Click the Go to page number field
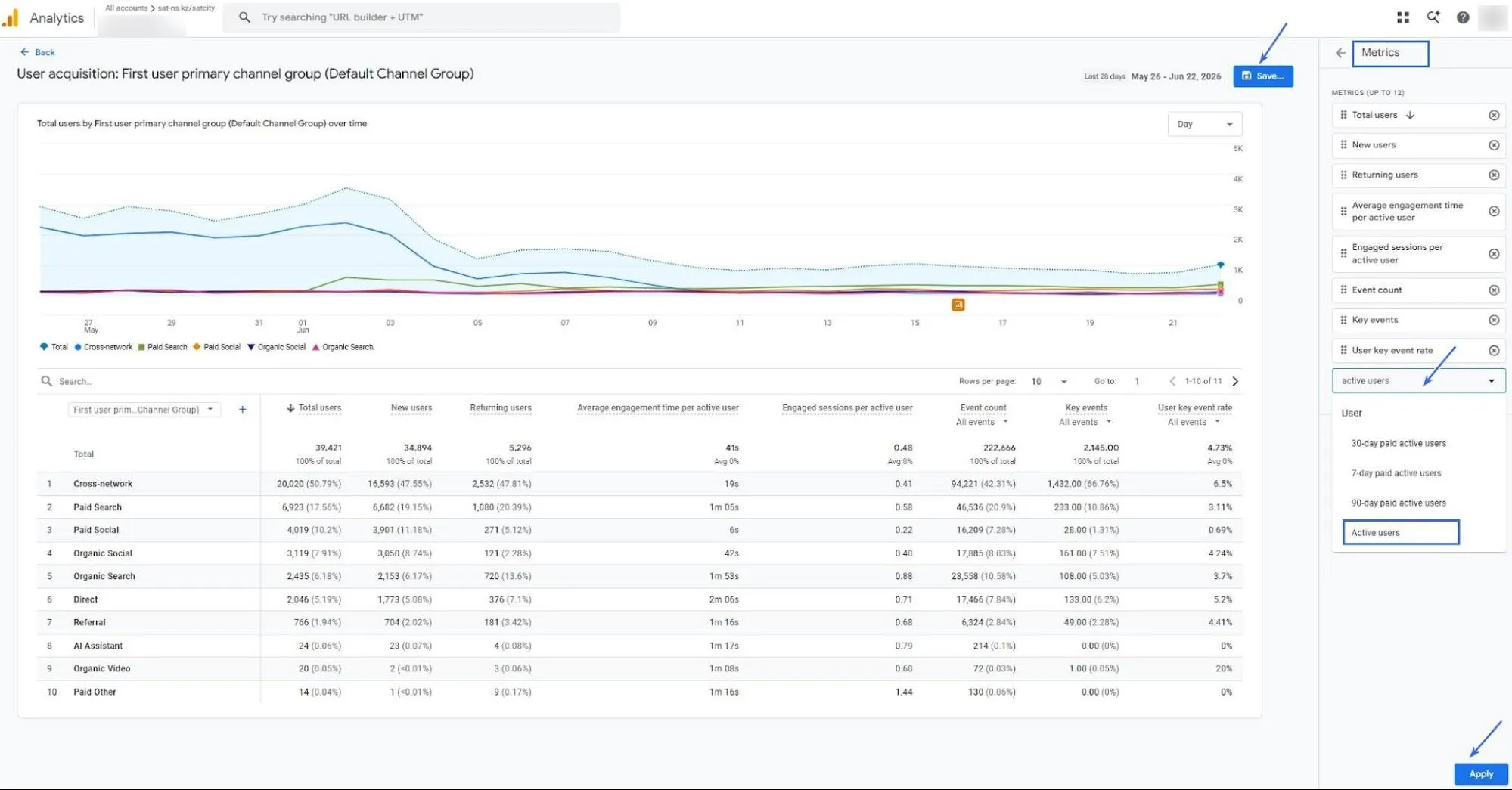 [1137, 381]
